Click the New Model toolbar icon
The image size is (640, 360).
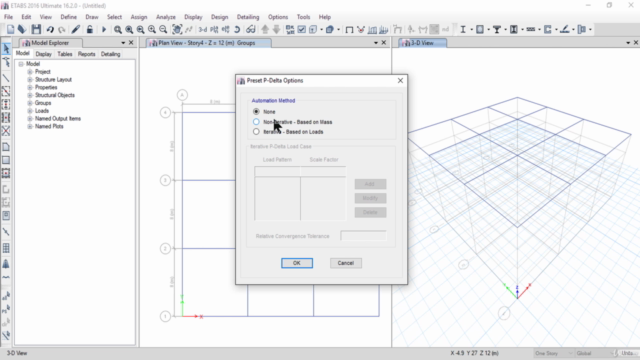coord(11,29)
